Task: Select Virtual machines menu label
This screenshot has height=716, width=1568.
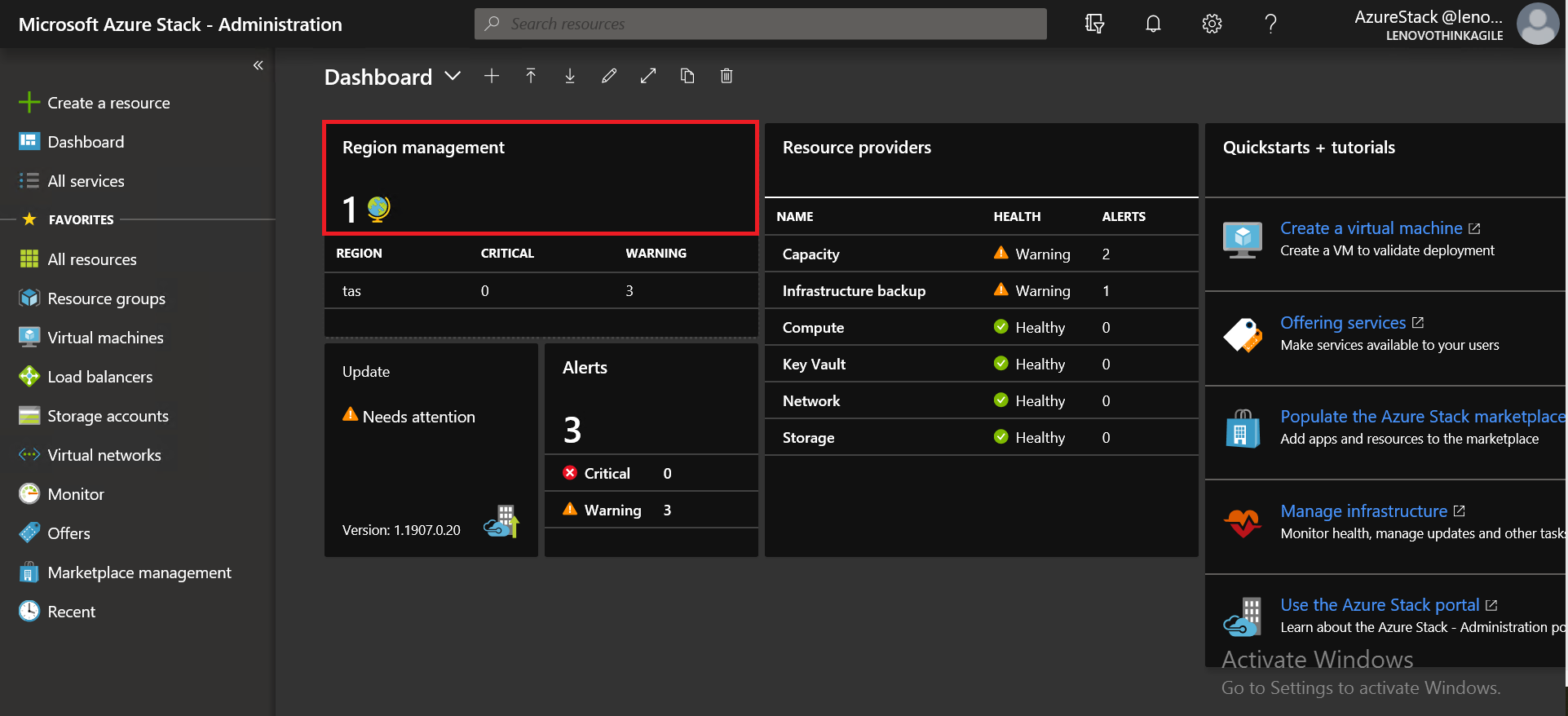Action: (x=105, y=338)
